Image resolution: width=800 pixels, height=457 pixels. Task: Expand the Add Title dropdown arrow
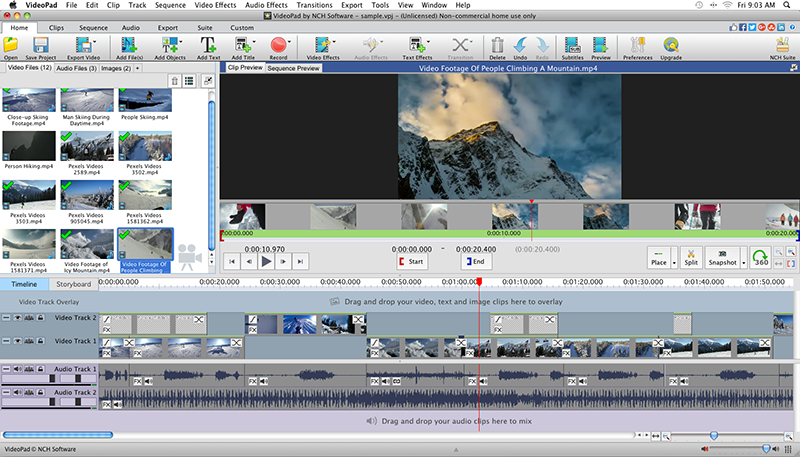[254, 42]
